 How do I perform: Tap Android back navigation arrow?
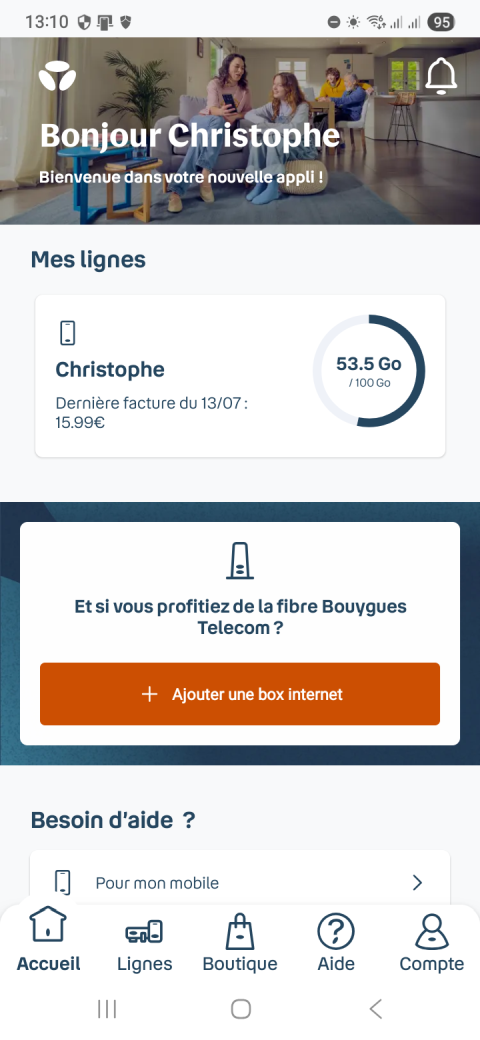(375, 1009)
